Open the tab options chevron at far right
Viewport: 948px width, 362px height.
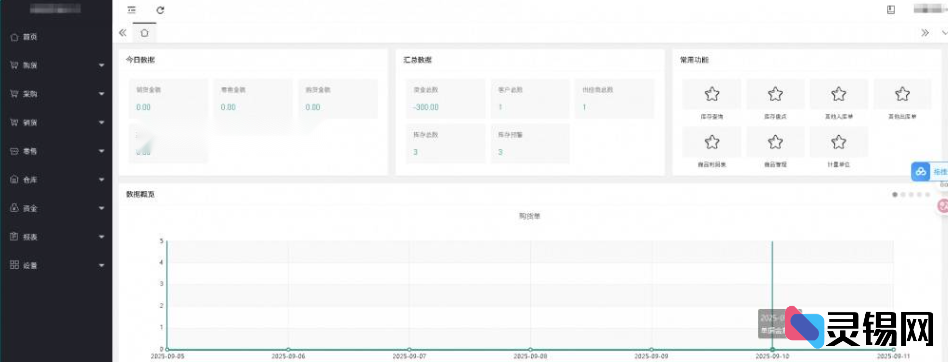point(944,33)
